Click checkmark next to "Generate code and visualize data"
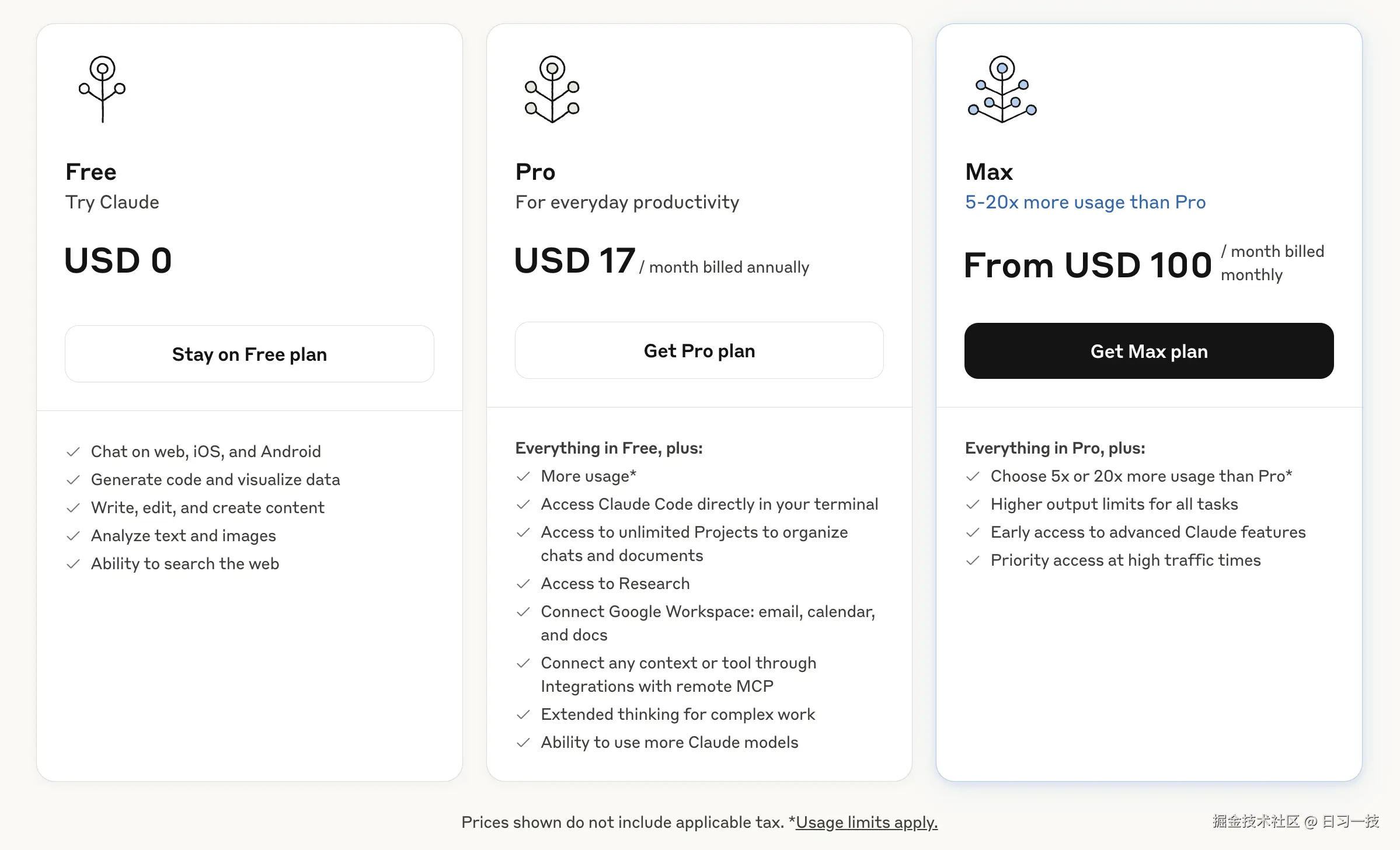Image resolution: width=1400 pixels, height=850 pixels. click(74, 480)
